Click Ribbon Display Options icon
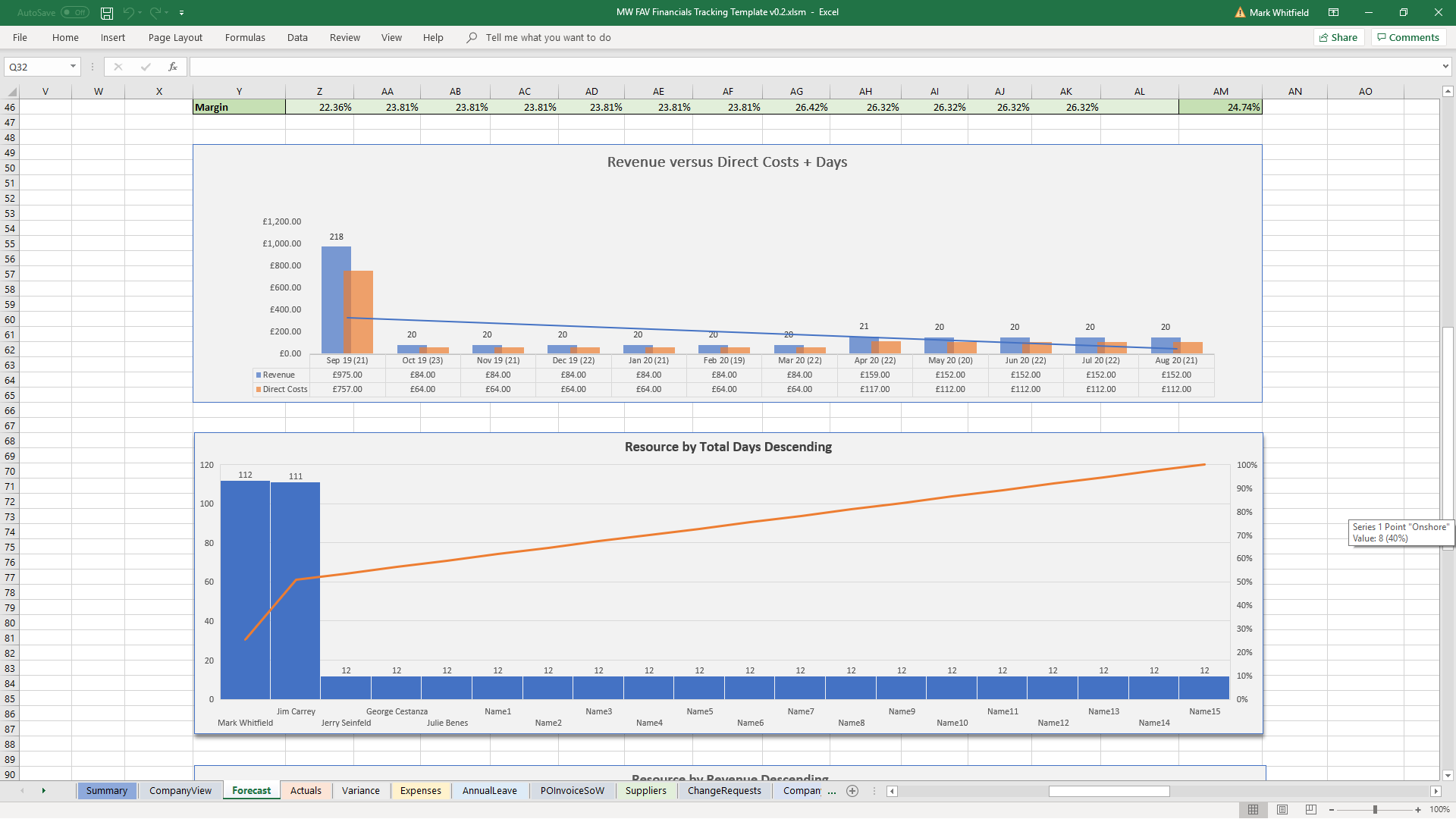 click(x=1333, y=13)
